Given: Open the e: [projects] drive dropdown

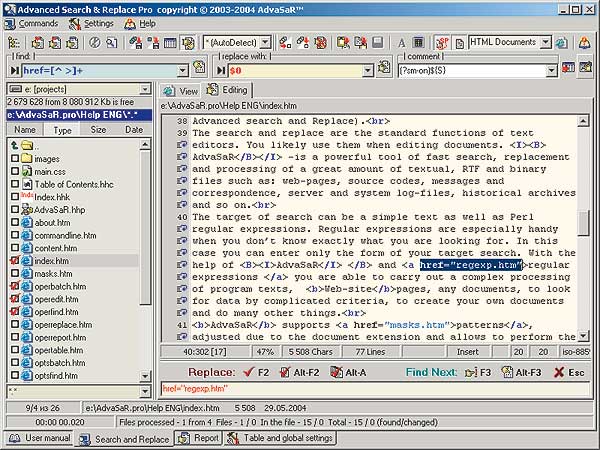Looking at the screenshot, I should point(145,89).
